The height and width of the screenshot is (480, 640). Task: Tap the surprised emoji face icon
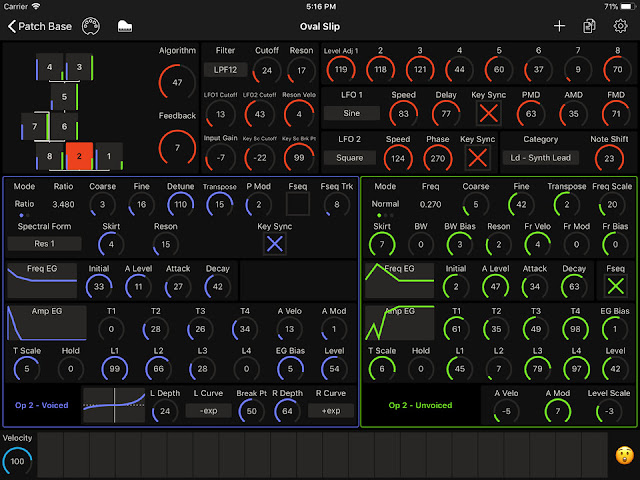[624, 456]
